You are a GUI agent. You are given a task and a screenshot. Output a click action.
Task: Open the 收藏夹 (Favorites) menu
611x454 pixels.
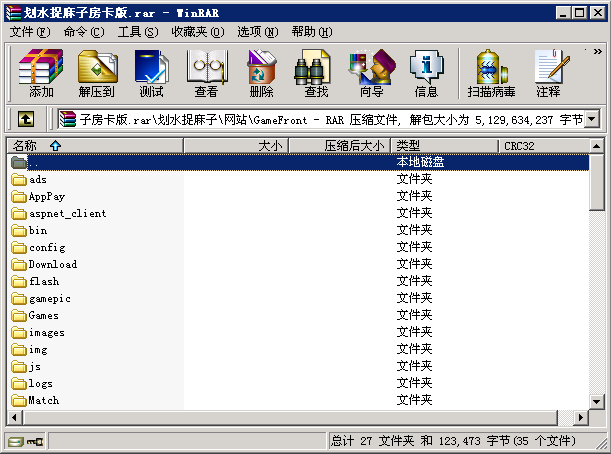(x=197, y=32)
